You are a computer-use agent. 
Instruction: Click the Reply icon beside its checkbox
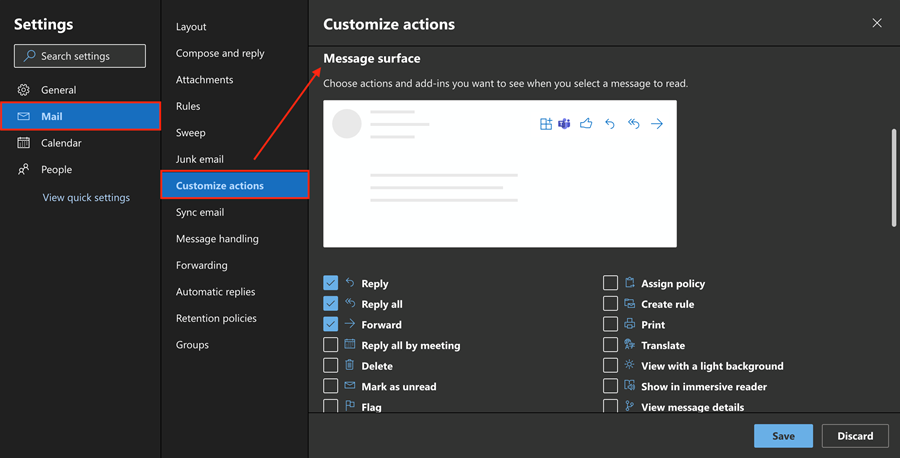point(350,282)
